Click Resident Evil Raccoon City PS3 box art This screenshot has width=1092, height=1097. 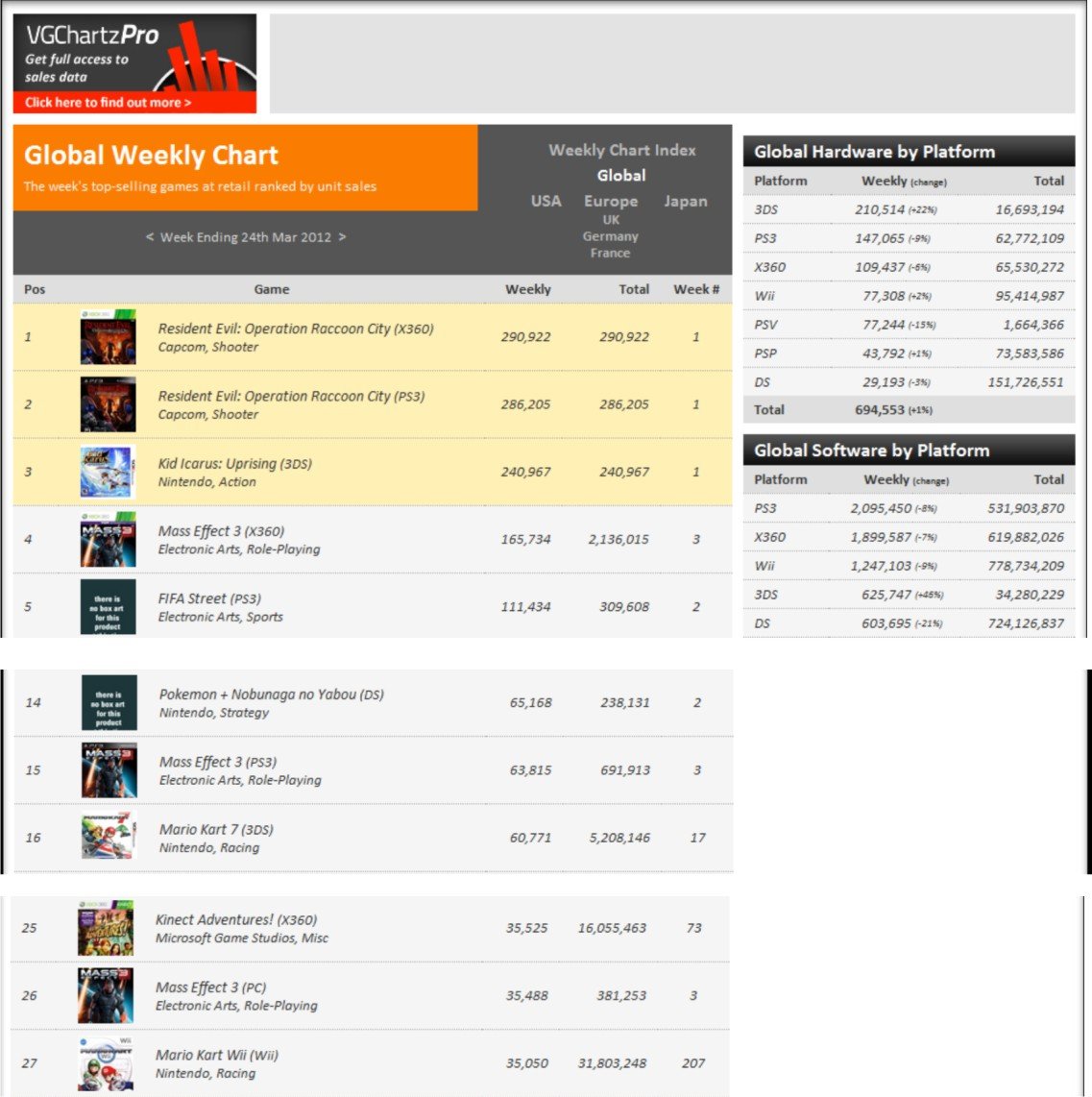point(108,404)
